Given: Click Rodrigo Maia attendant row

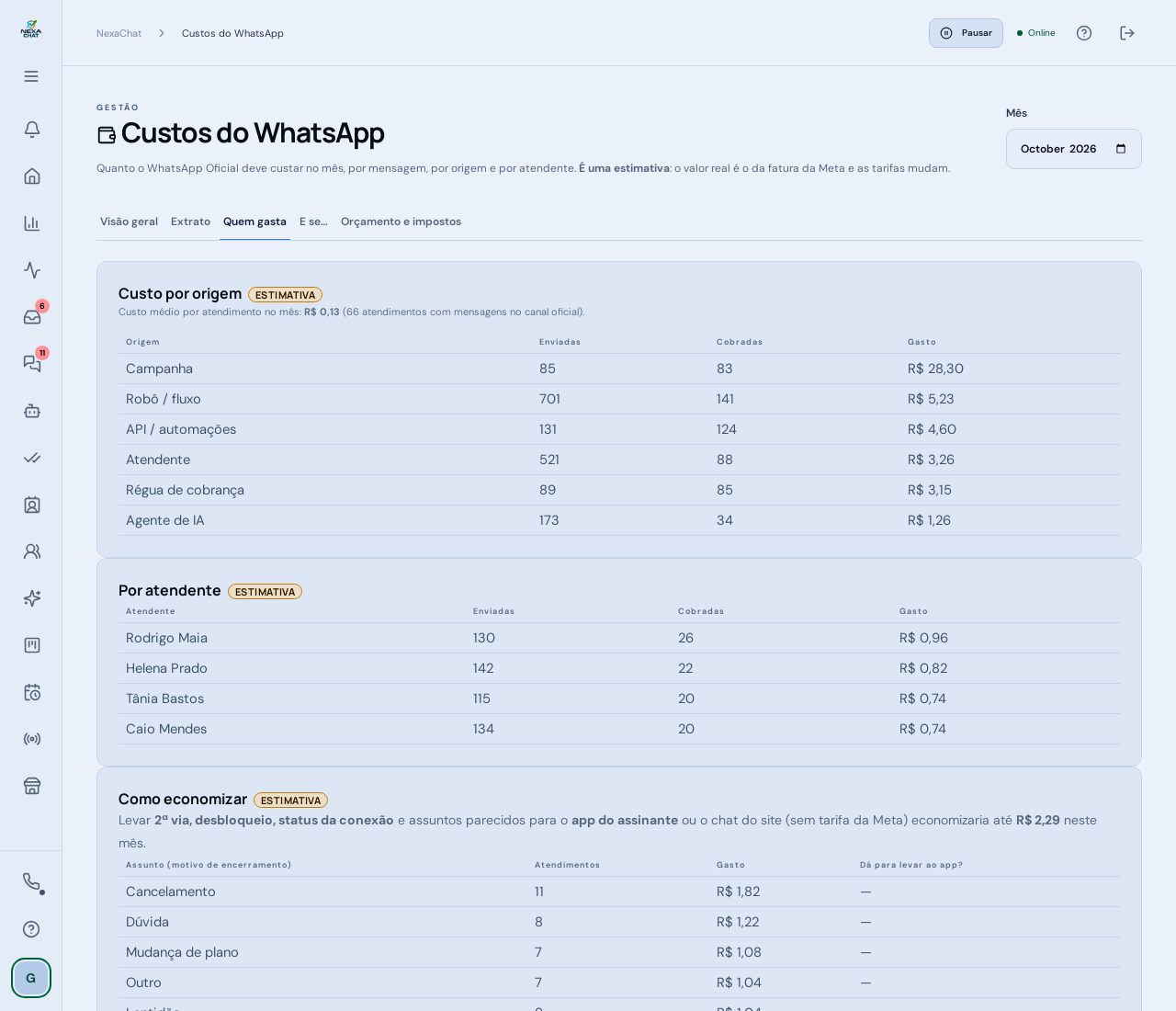Looking at the screenshot, I should [x=619, y=638].
